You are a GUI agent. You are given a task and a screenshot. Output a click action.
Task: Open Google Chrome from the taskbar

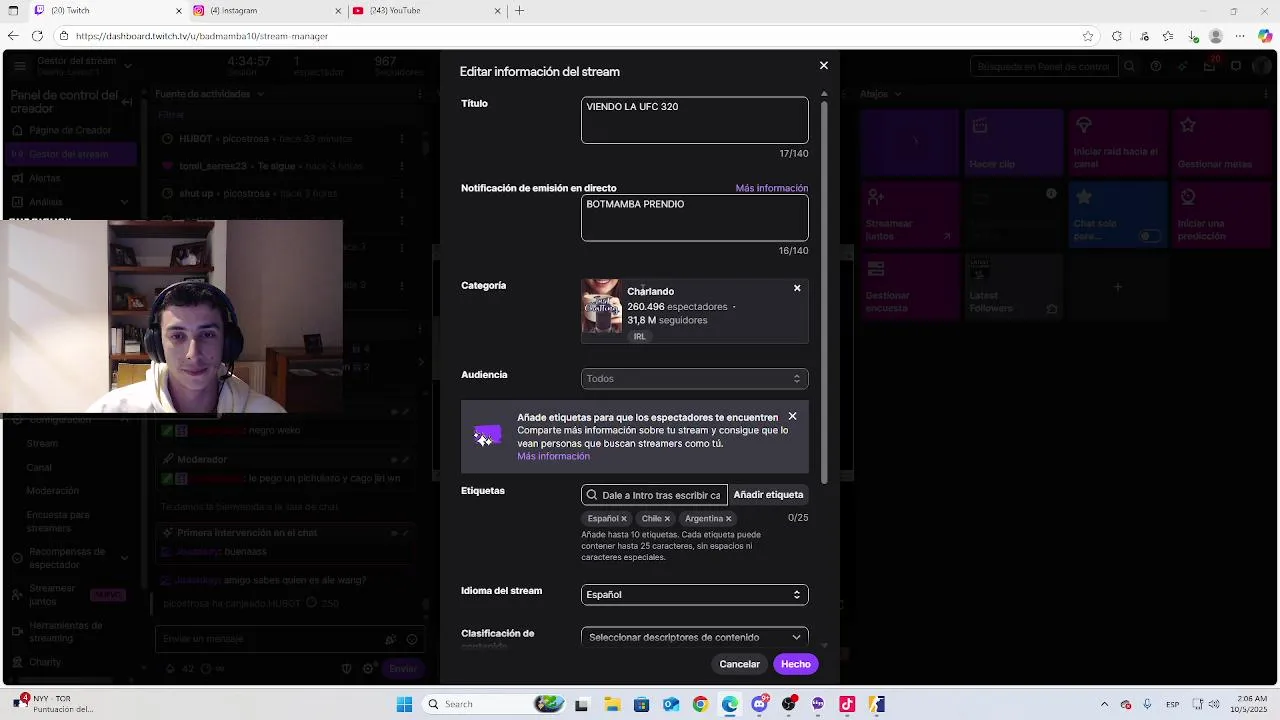tap(700, 704)
